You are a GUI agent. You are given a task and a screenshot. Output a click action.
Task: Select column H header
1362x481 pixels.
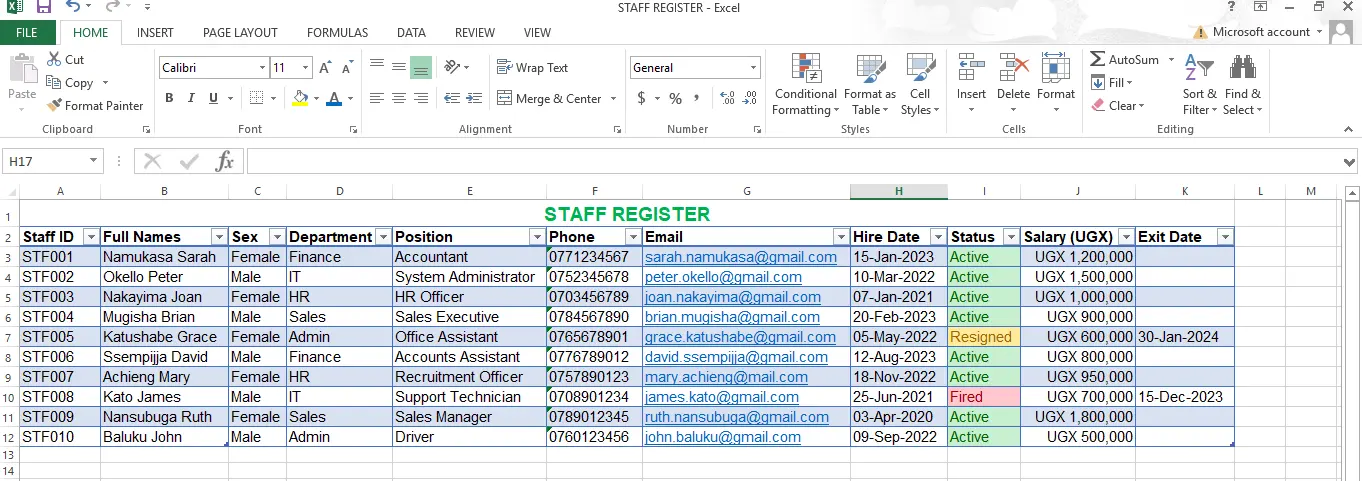click(x=899, y=191)
